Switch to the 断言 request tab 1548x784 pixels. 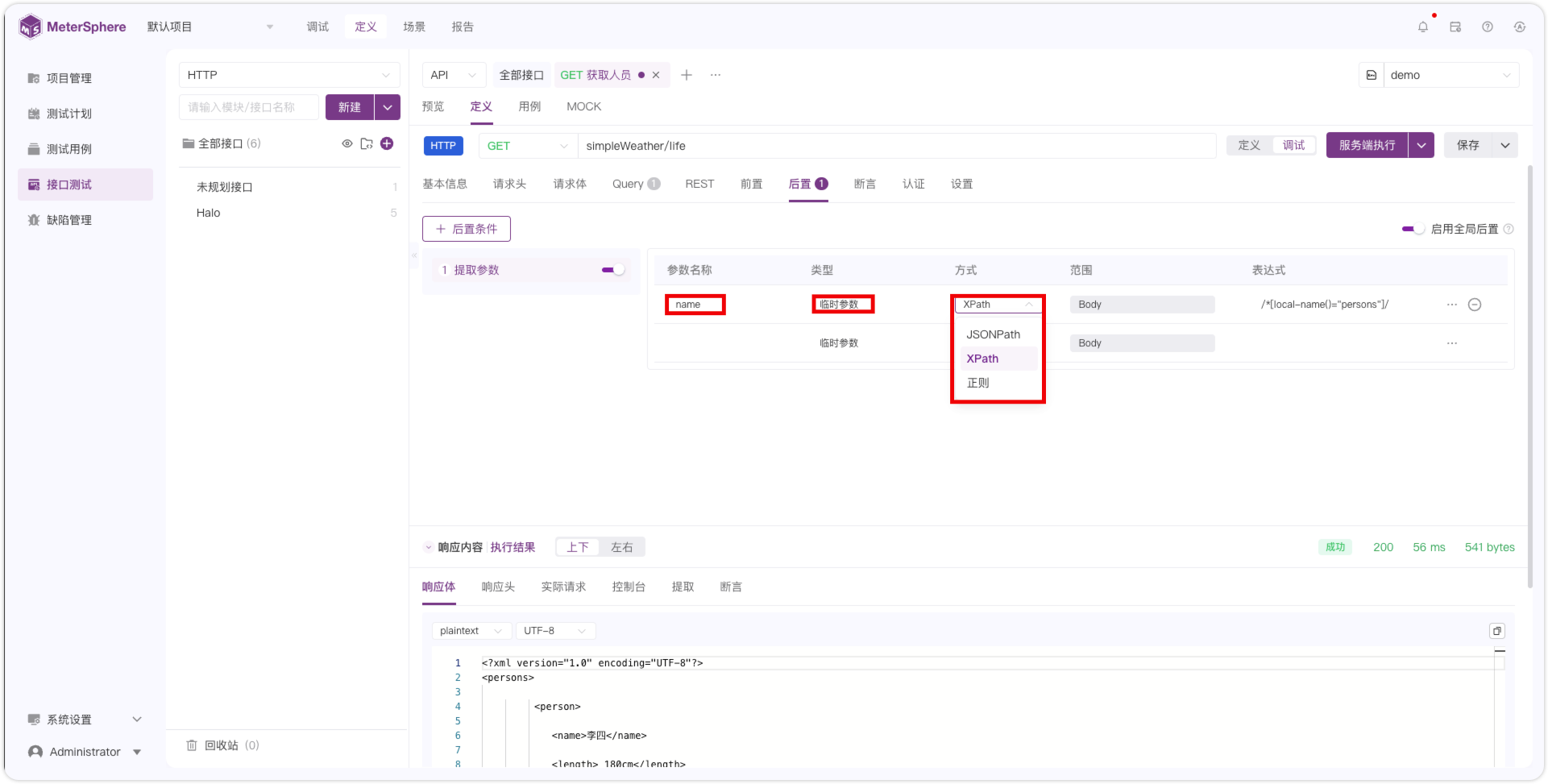point(865,184)
